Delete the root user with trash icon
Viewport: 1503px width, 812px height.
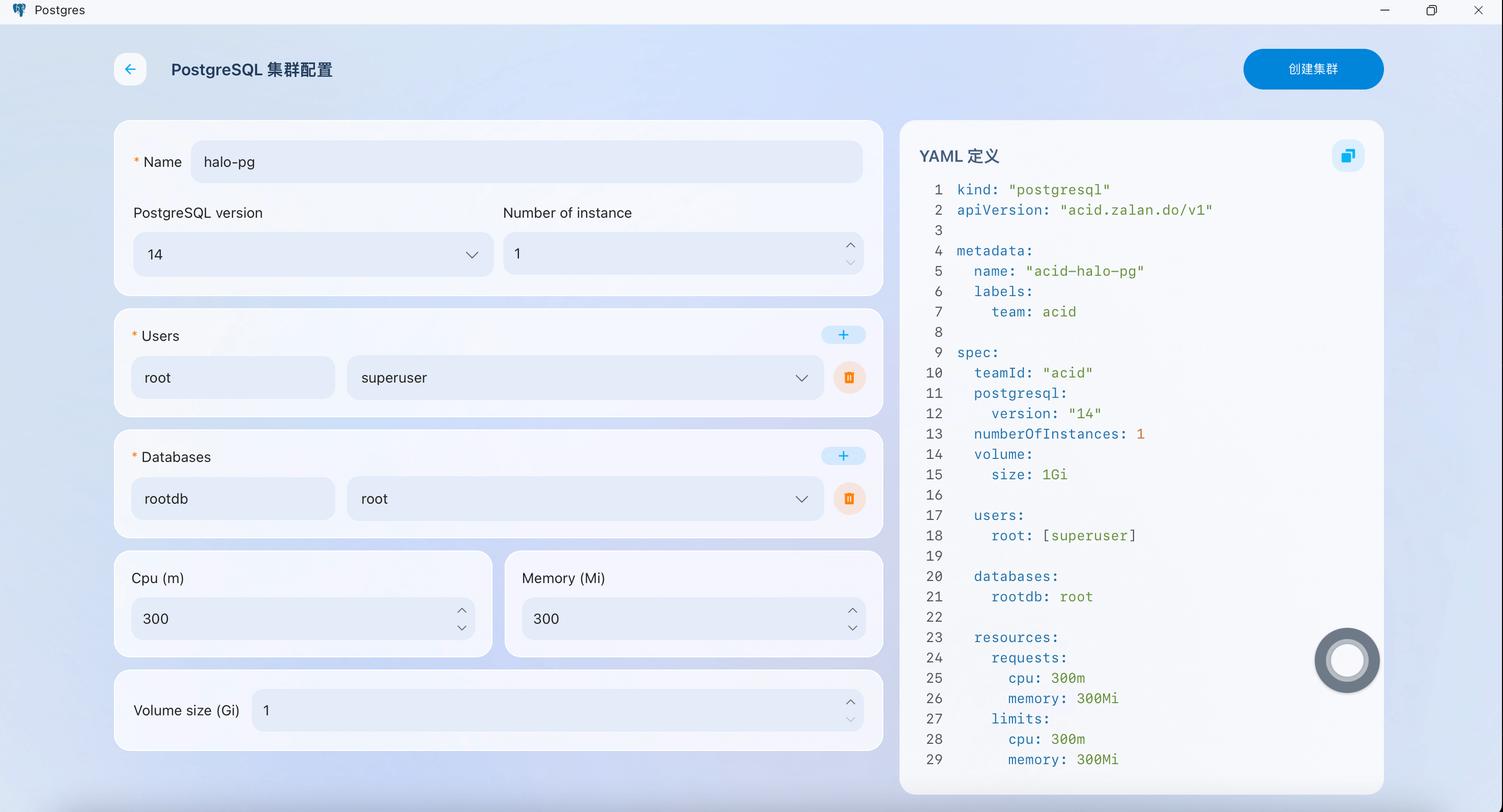coord(849,378)
